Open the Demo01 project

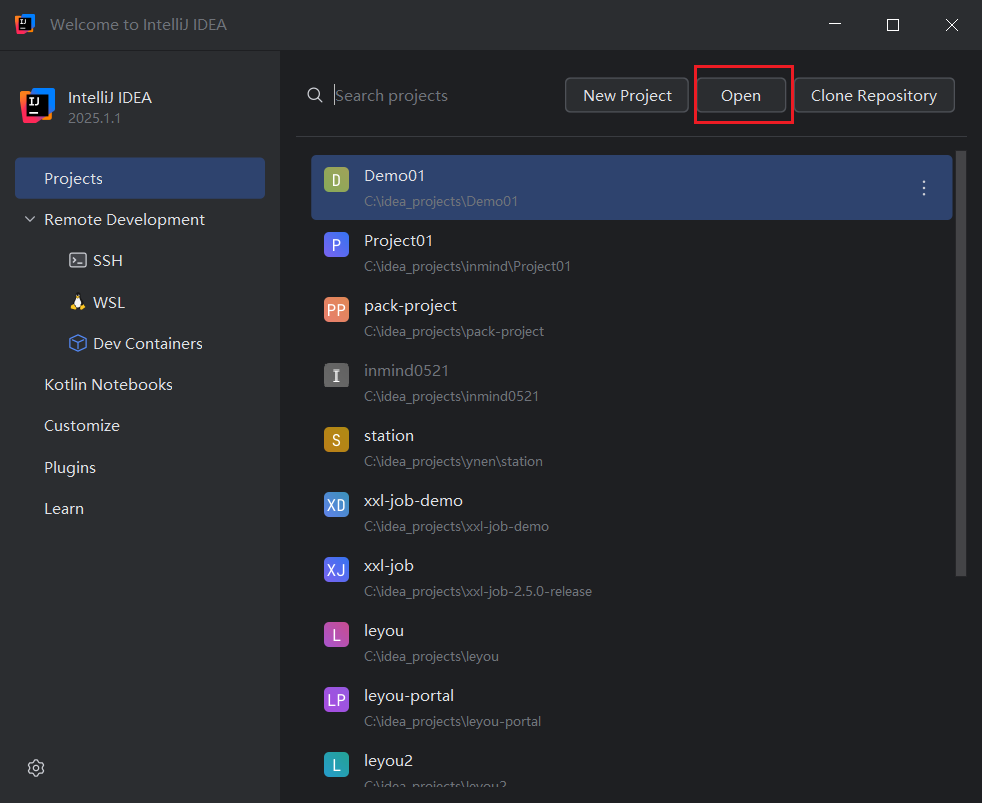[631, 188]
